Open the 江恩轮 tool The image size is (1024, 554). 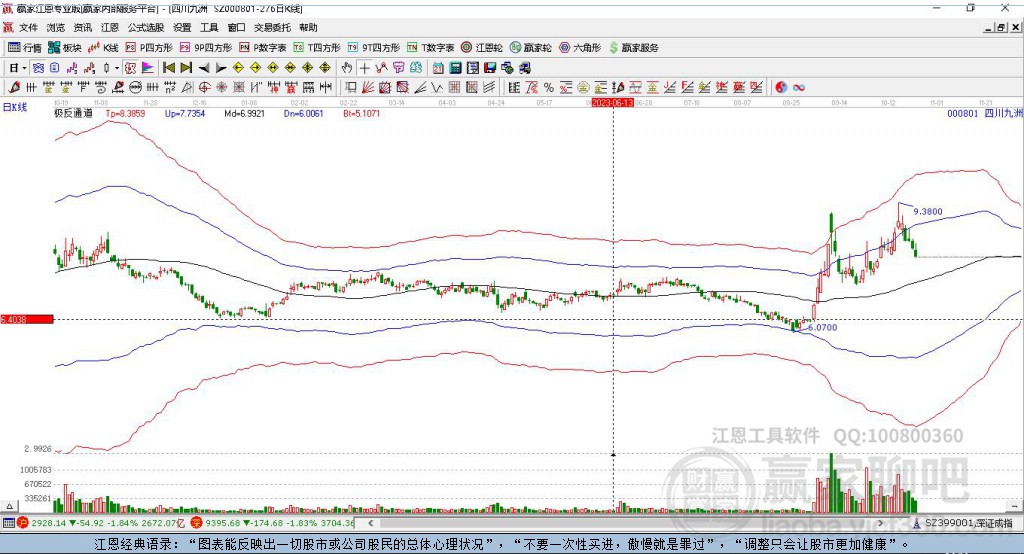[x=482, y=48]
